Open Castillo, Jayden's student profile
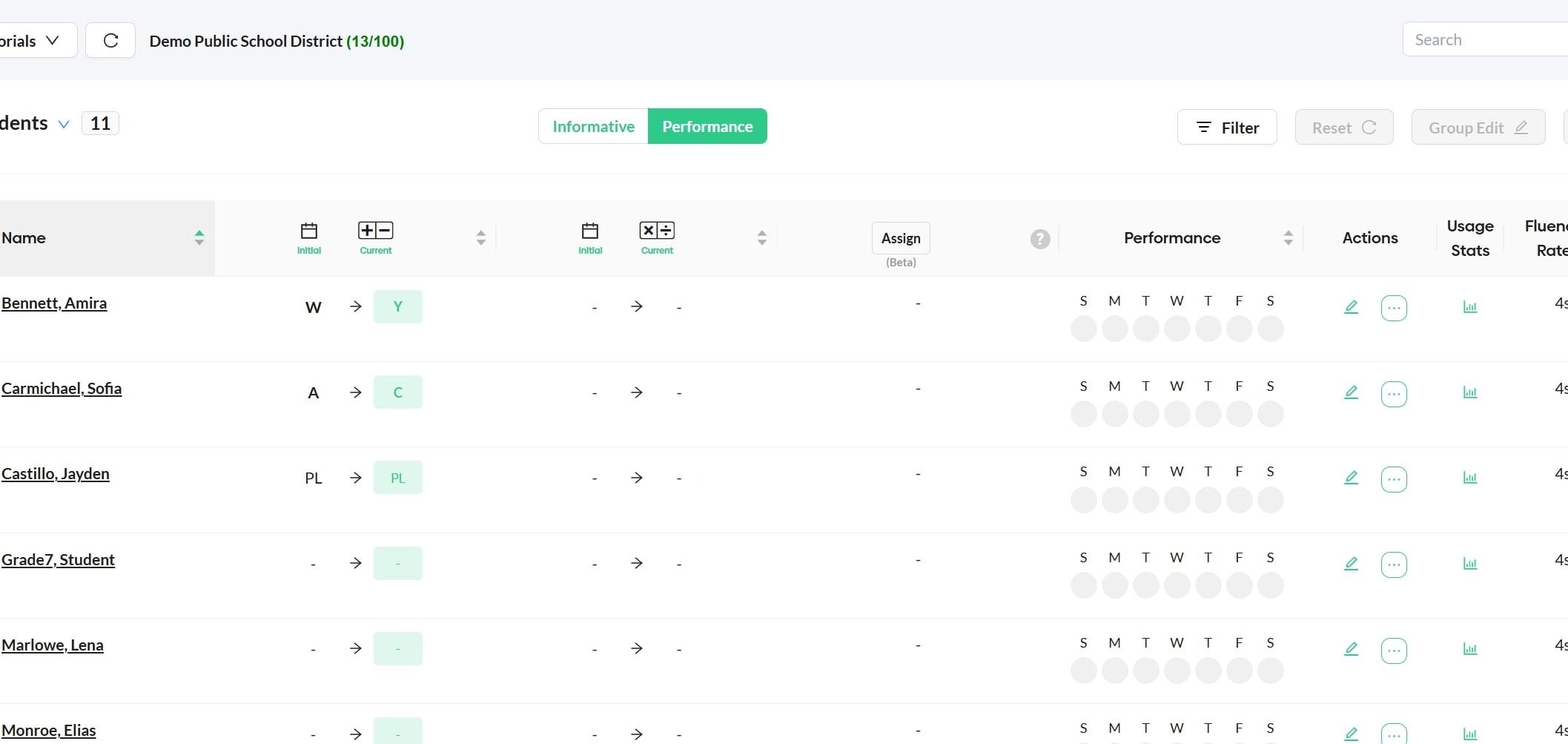Image resolution: width=1568 pixels, height=744 pixels. click(x=56, y=473)
